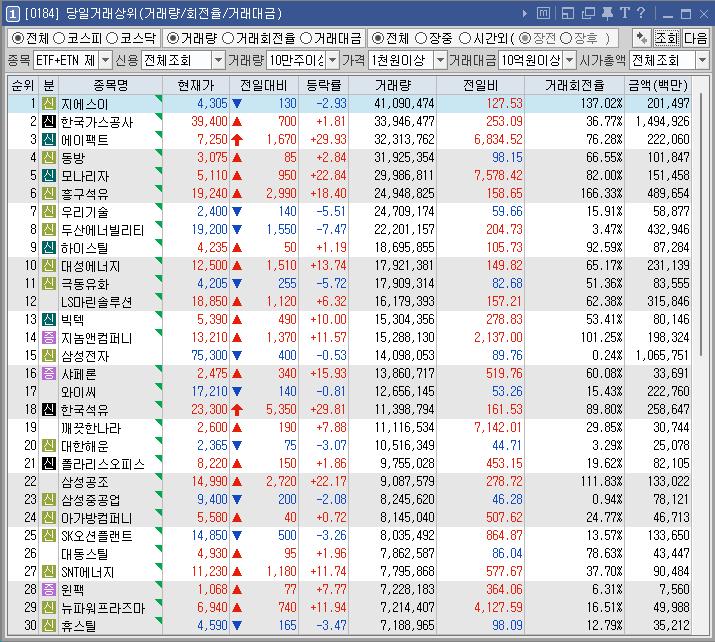Click the 신 badge on the 삼성전자 row
Viewport: 715px width, 642px height.
(x=49, y=355)
